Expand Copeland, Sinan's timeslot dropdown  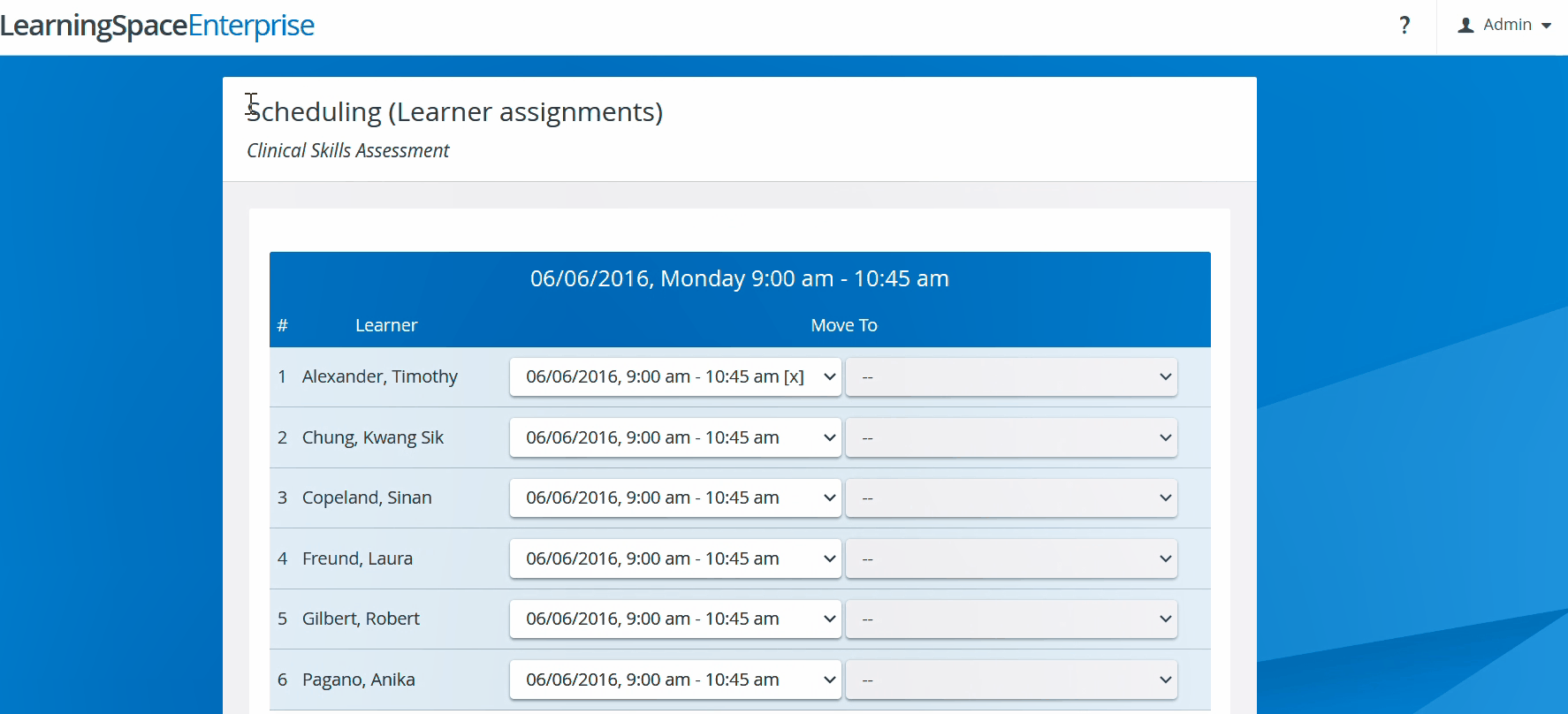click(675, 498)
